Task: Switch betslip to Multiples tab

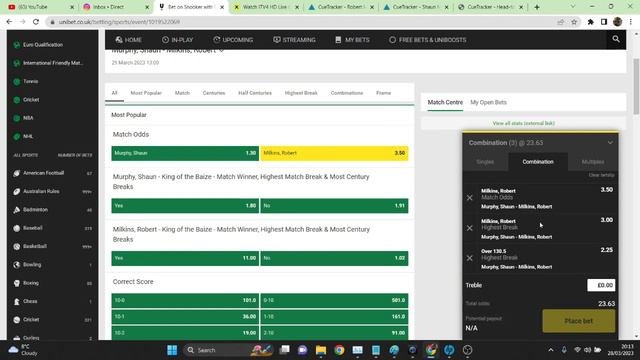Action: point(593,162)
